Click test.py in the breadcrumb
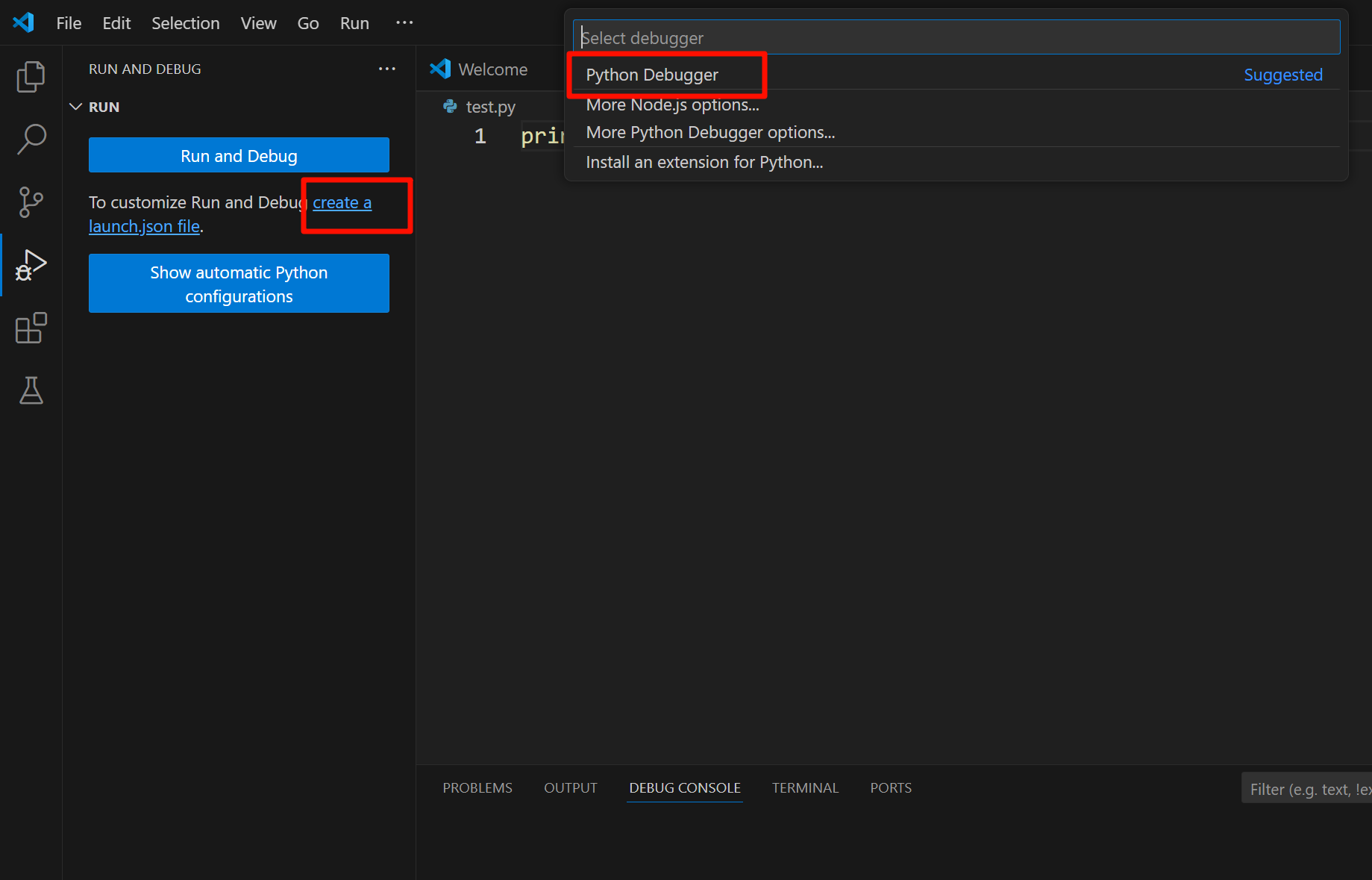The image size is (1372, 880). [x=490, y=107]
